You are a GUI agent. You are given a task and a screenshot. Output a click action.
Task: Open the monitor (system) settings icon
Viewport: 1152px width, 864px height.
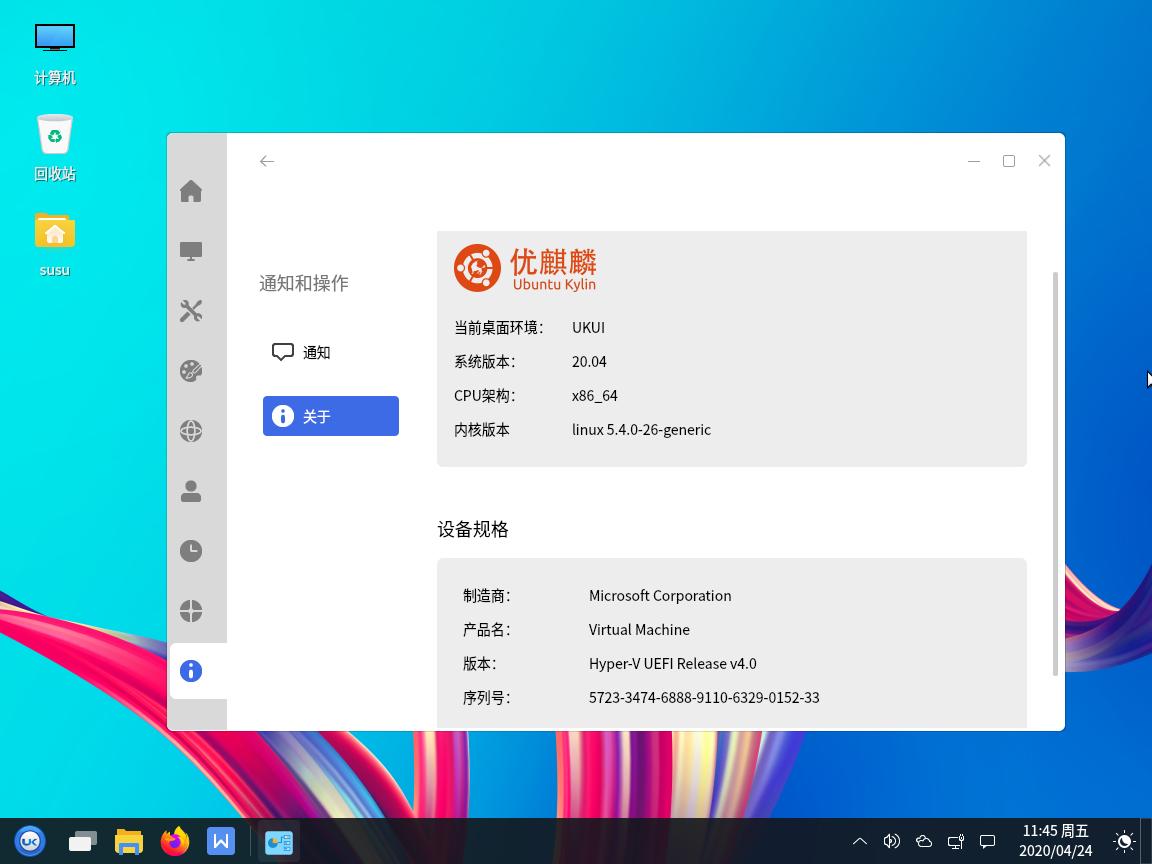[191, 251]
